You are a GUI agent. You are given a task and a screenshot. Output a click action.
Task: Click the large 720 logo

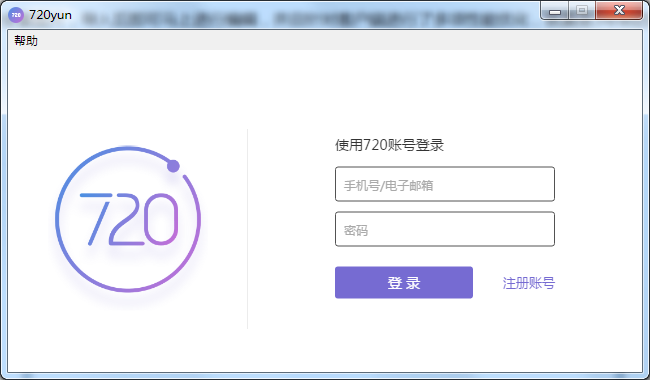[x=128, y=219]
